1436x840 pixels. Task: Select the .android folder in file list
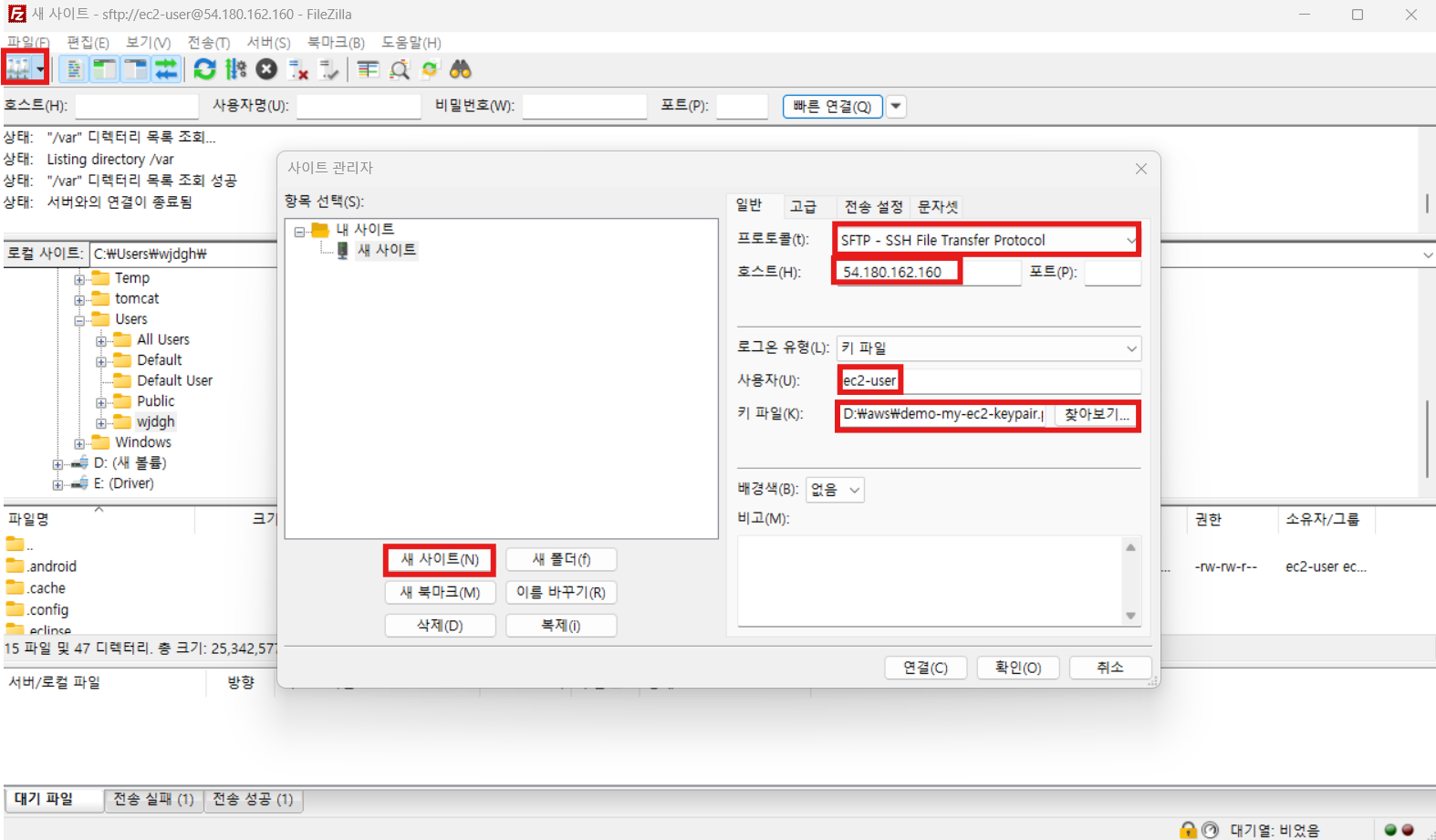pos(52,566)
